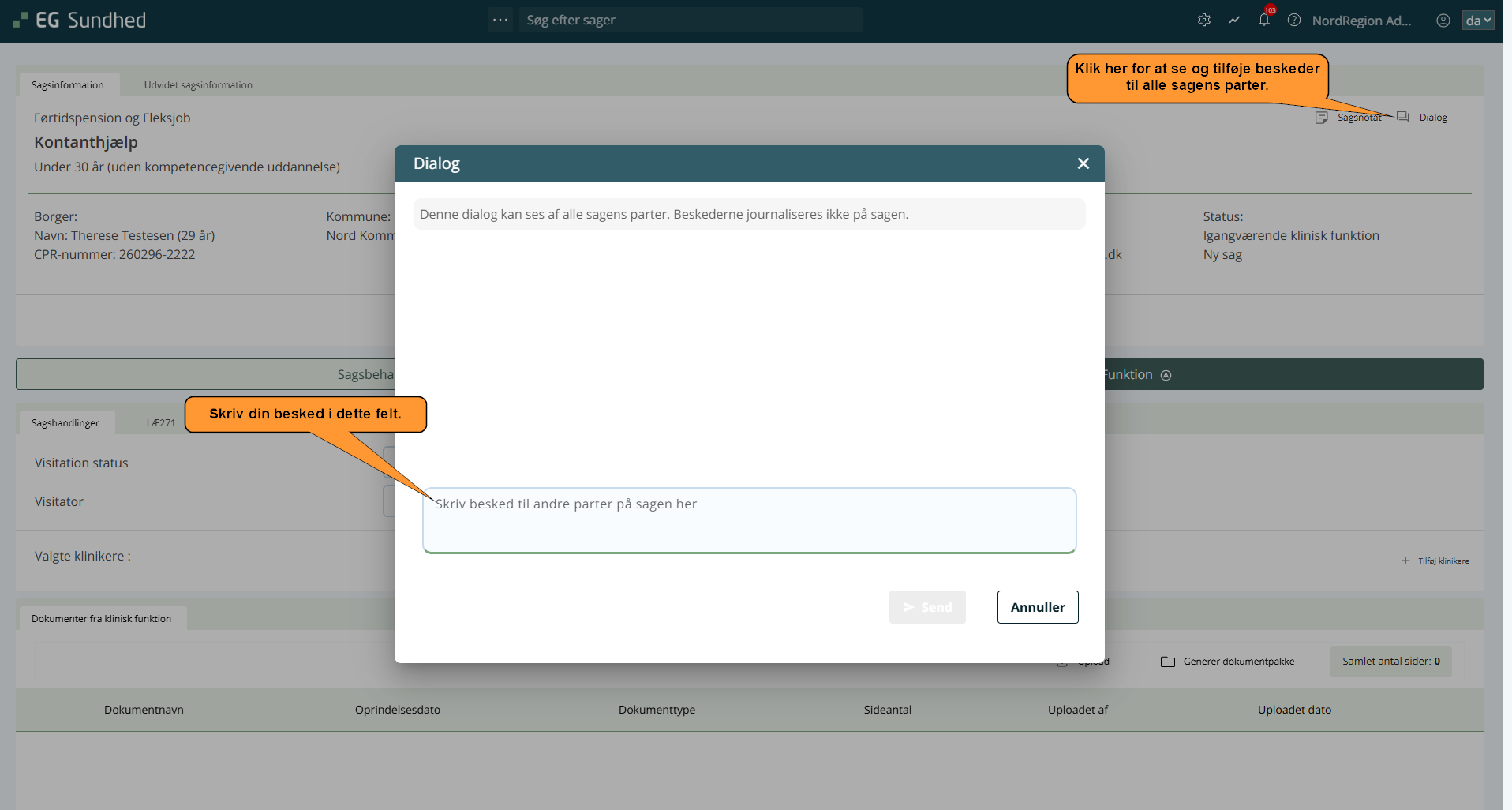The image size is (1512, 810).
Task: Focus the message text field in Dialog
Action: pyautogui.click(x=749, y=519)
